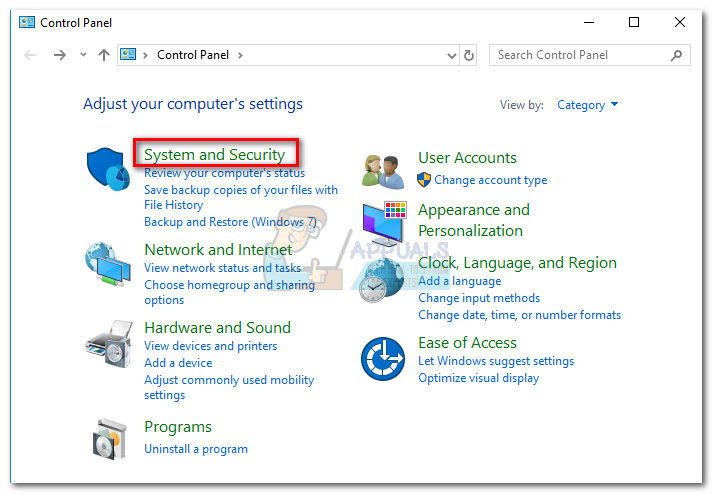Click the refresh button beside address bar
Screen dimensions: 713x494
coord(470,55)
